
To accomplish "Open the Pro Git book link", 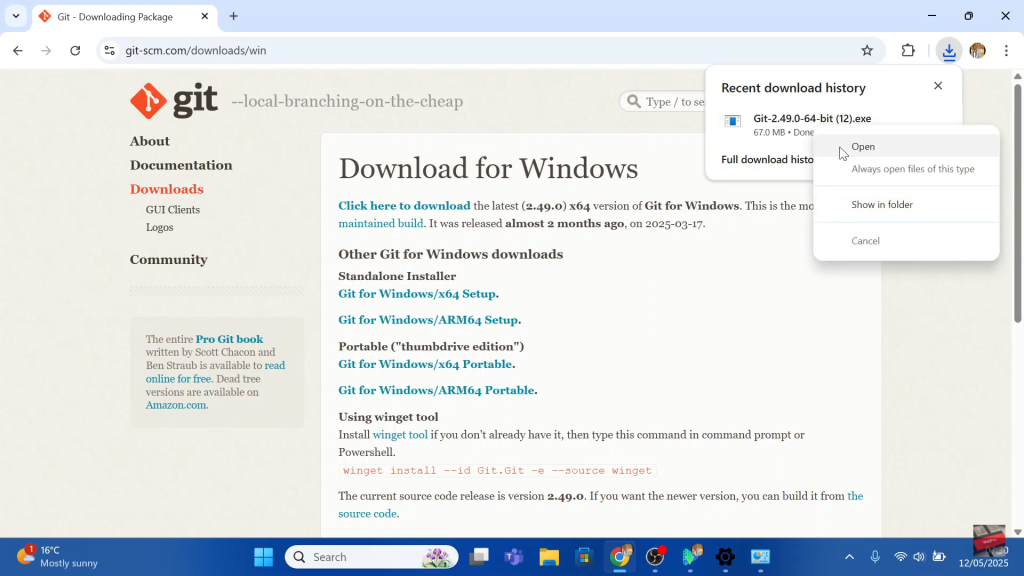I will click(229, 339).
